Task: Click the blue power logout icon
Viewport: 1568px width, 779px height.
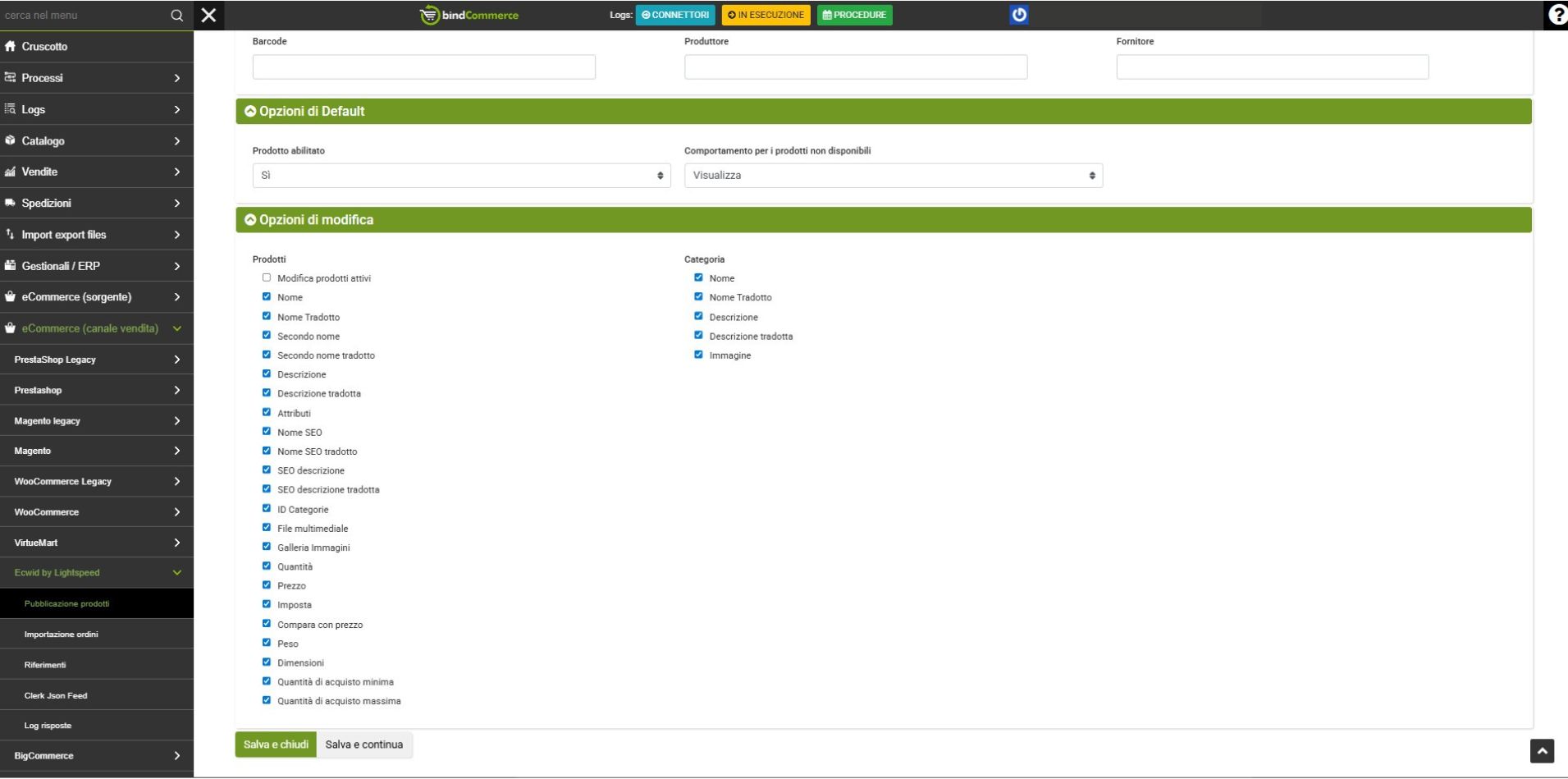Action: [1018, 15]
